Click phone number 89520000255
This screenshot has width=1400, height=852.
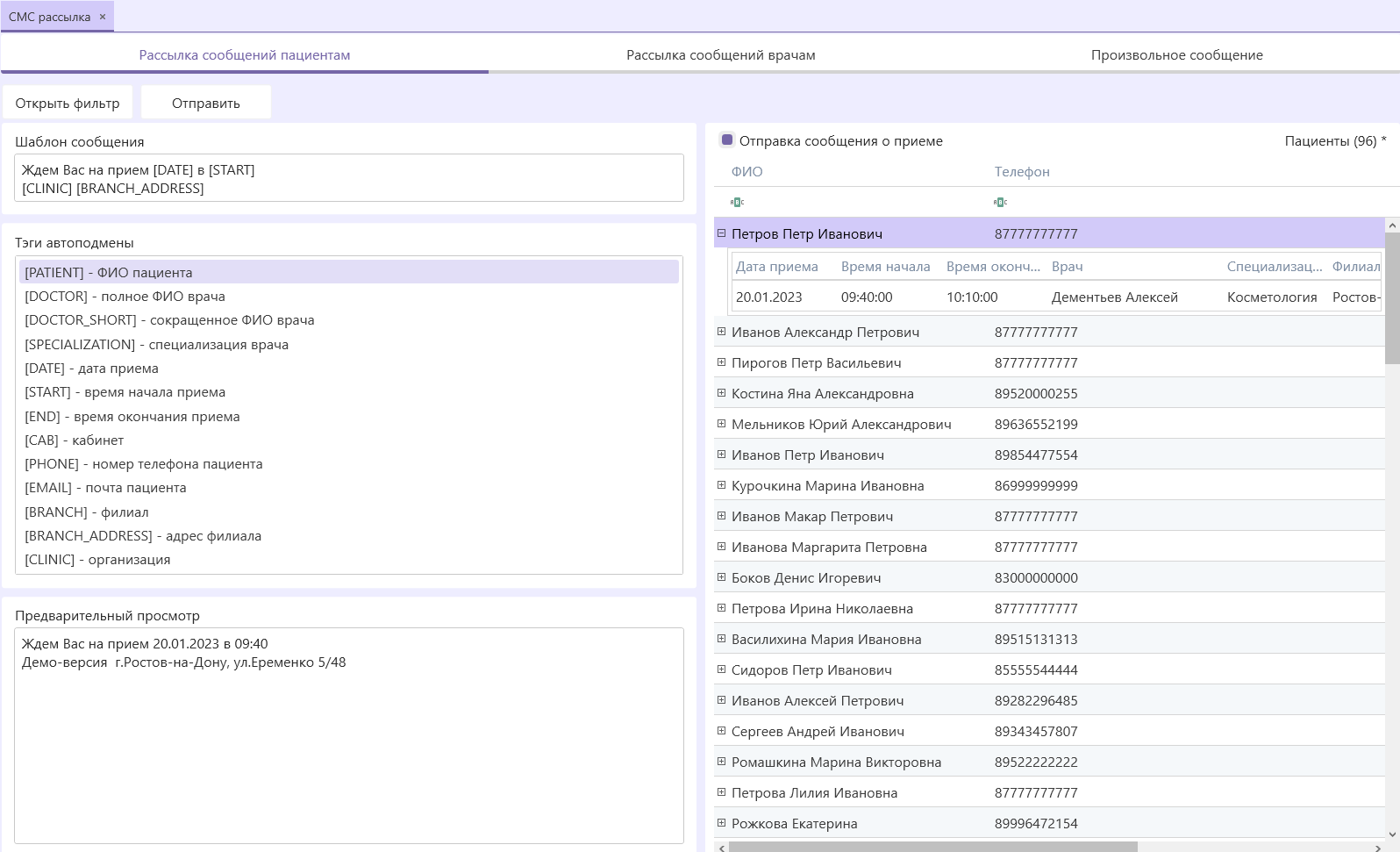(1036, 393)
